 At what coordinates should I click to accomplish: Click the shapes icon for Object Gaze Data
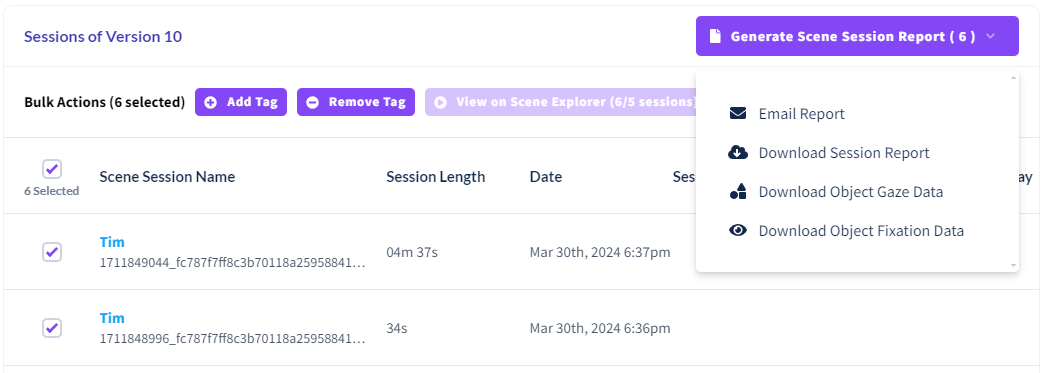tap(738, 192)
